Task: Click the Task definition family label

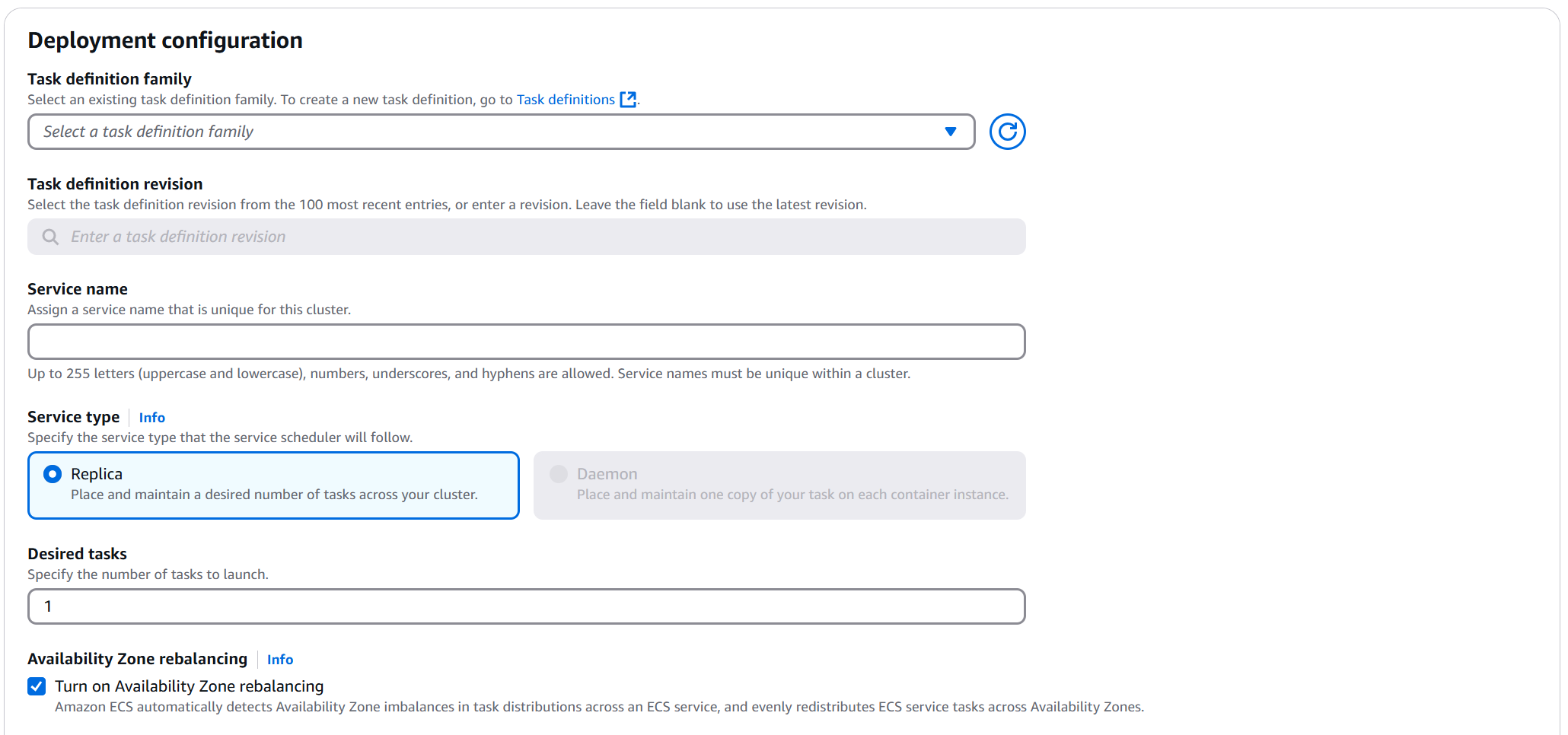Action: (110, 79)
